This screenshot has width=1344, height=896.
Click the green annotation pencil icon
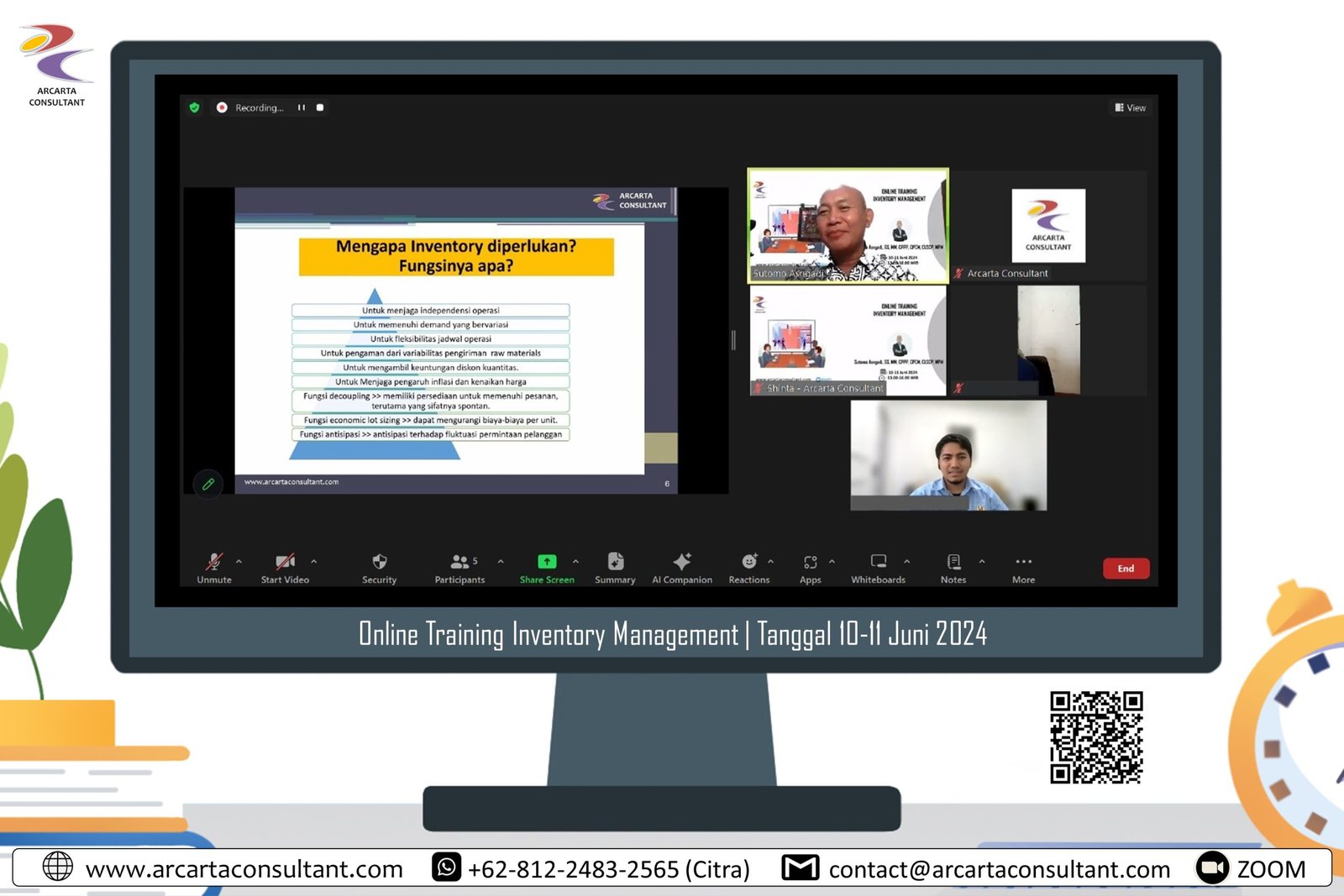tap(208, 484)
